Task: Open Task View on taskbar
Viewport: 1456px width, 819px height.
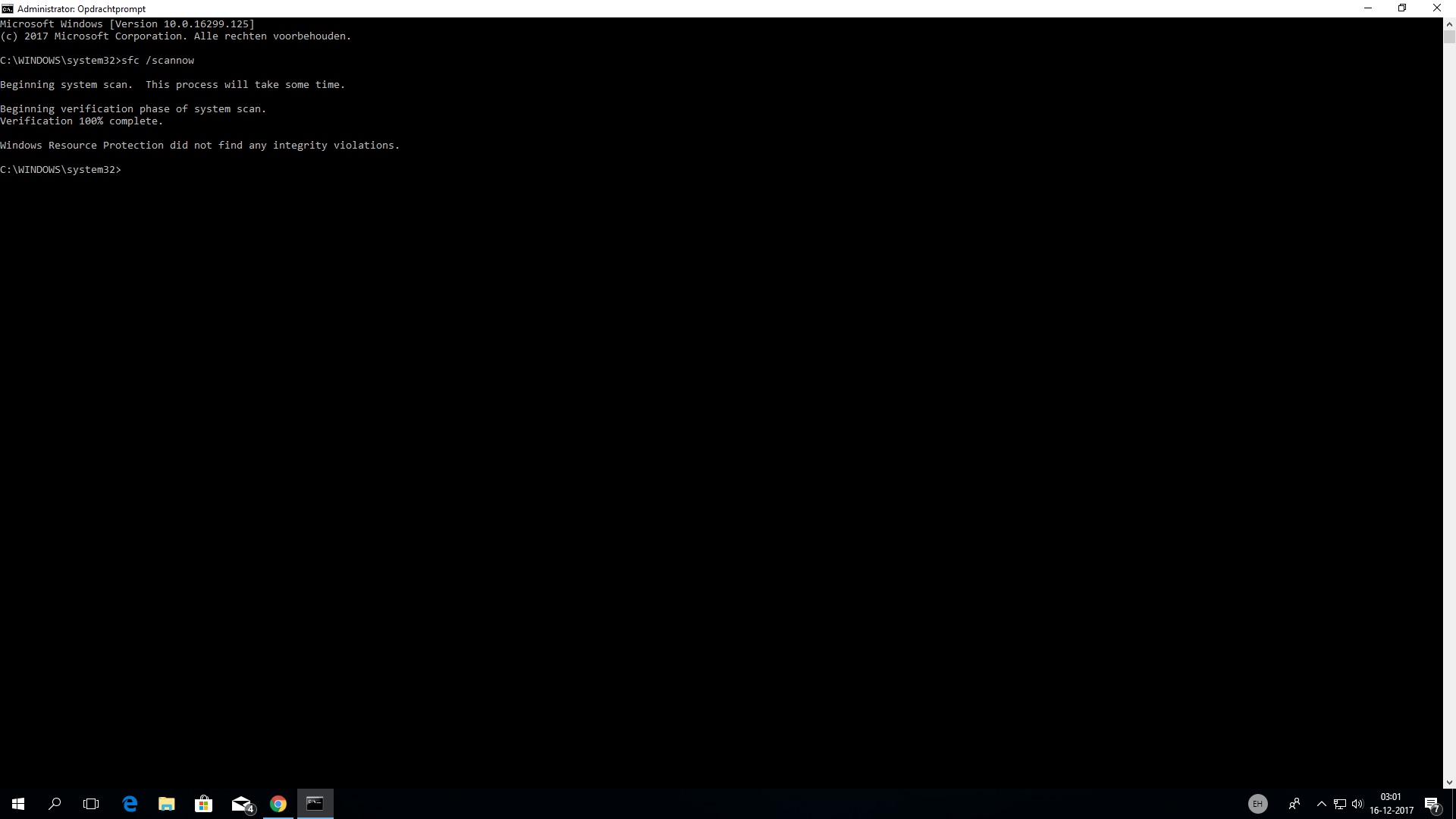Action: pos(91,804)
